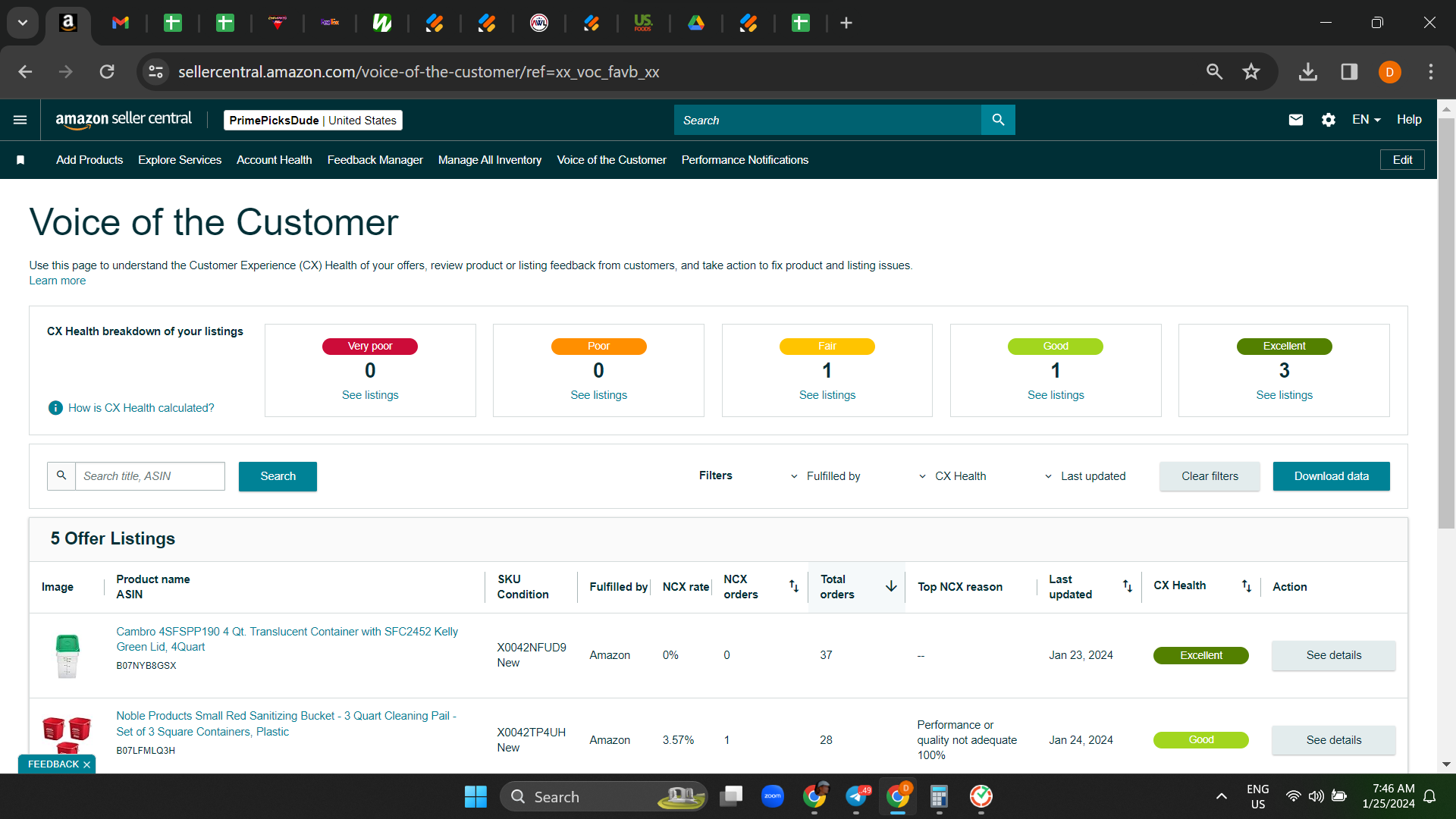Click the Download data button
Screen dimensions: 1456x819
(1331, 476)
